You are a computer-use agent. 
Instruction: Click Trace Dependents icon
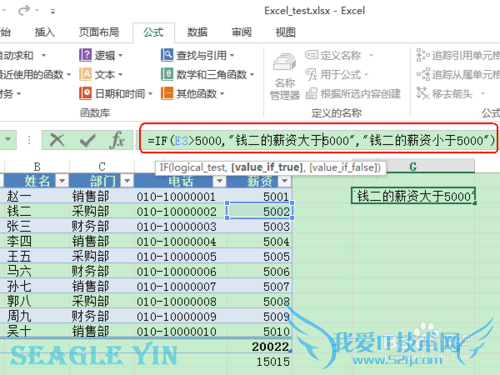click(x=423, y=74)
